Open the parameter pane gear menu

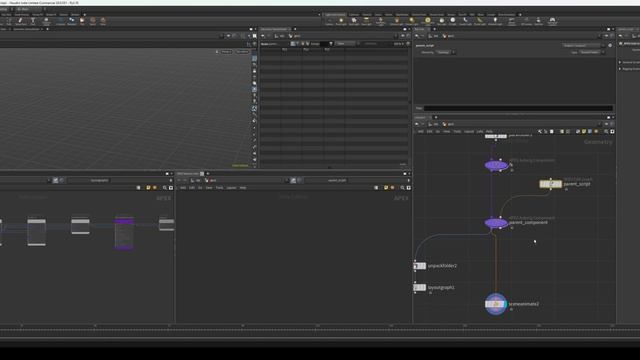[610, 45]
